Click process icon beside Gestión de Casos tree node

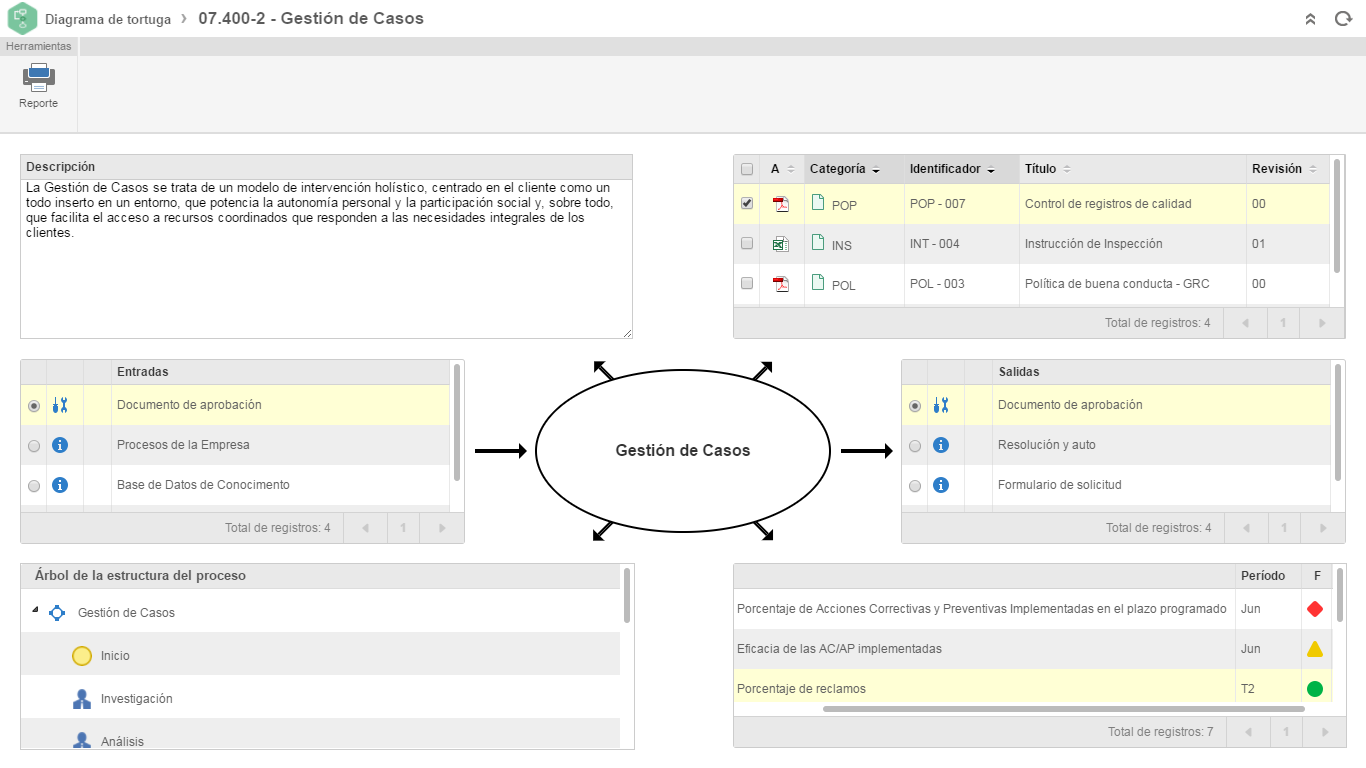(x=57, y=613)
